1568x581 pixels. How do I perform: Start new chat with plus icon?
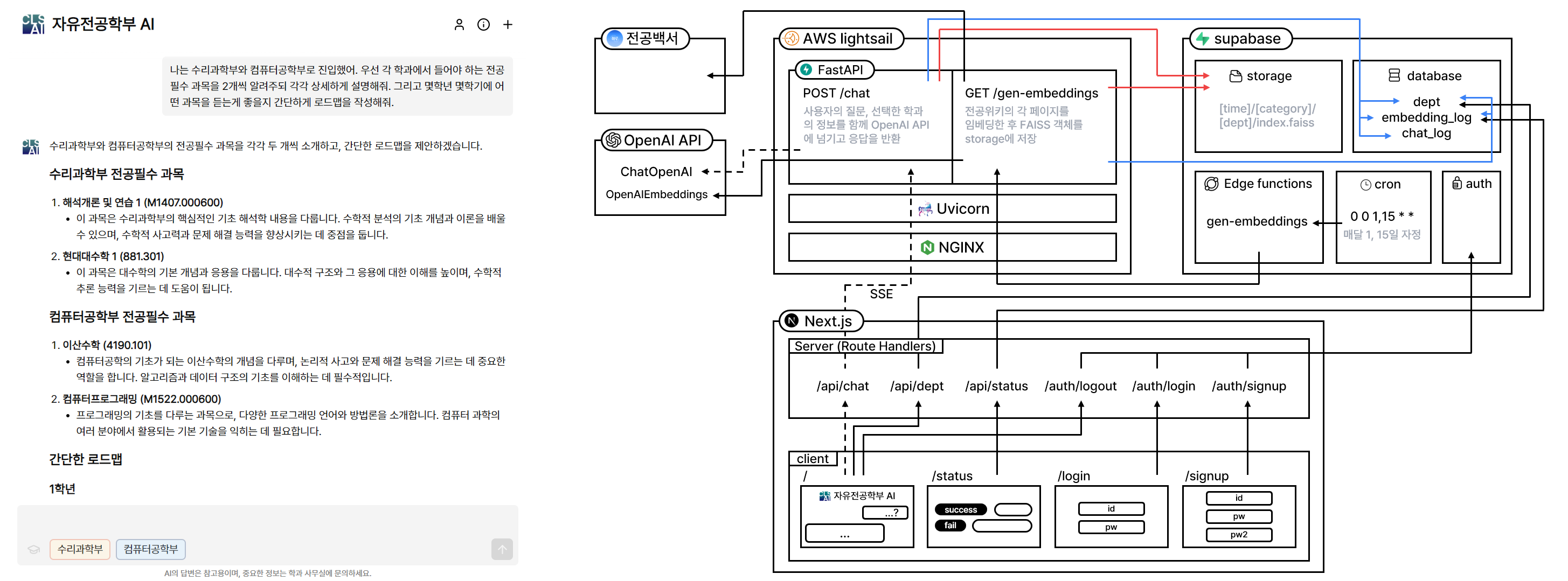508,24
